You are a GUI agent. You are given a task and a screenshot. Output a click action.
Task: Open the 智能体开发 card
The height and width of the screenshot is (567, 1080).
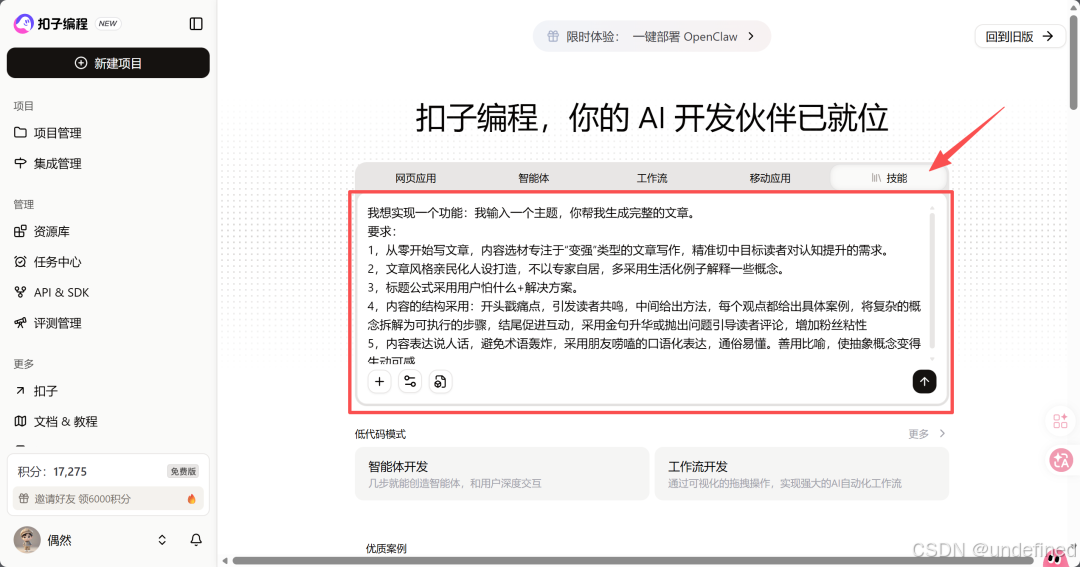pos(502,474)
